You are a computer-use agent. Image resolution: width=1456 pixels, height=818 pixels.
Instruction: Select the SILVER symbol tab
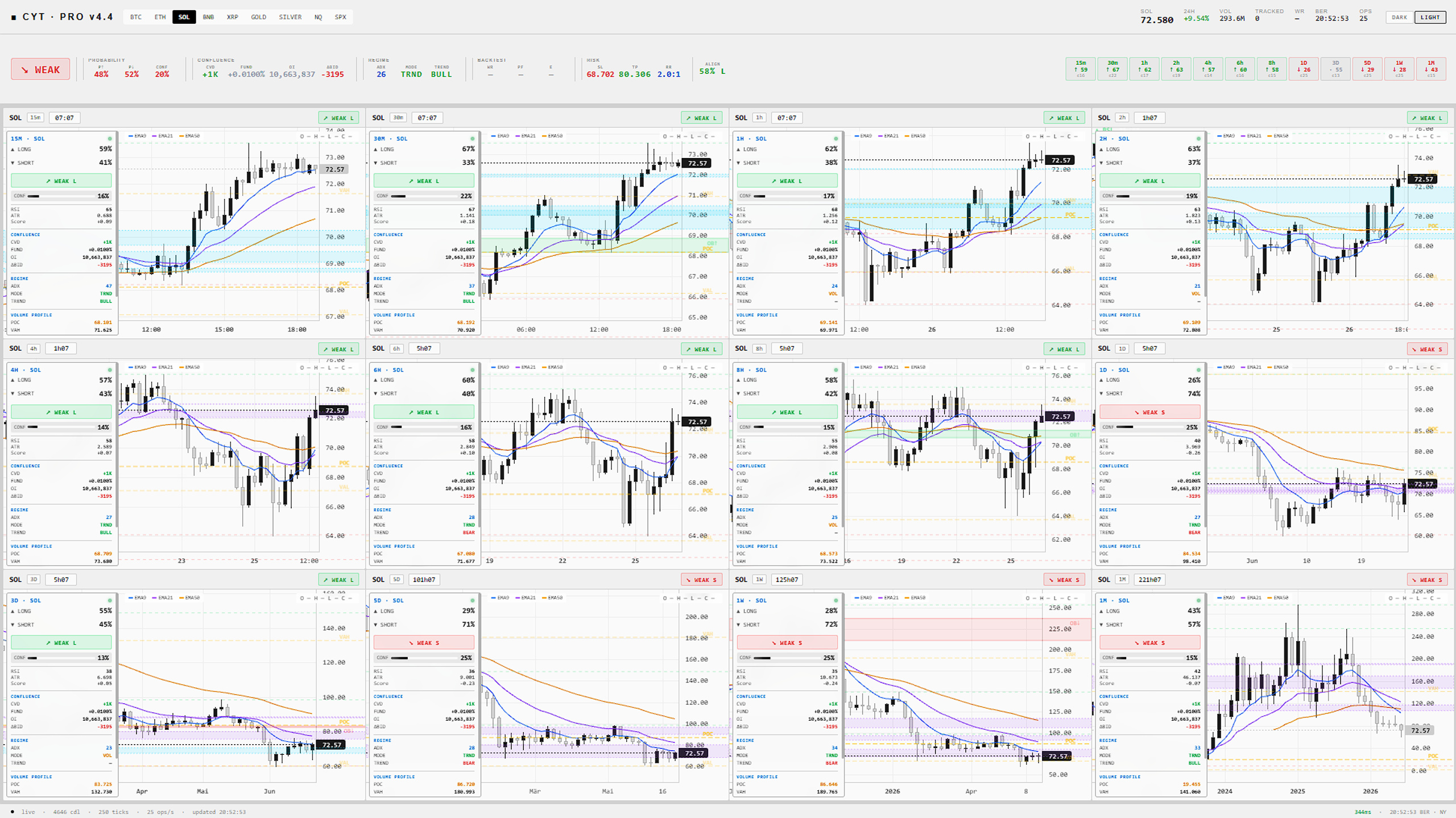[290, 17]
